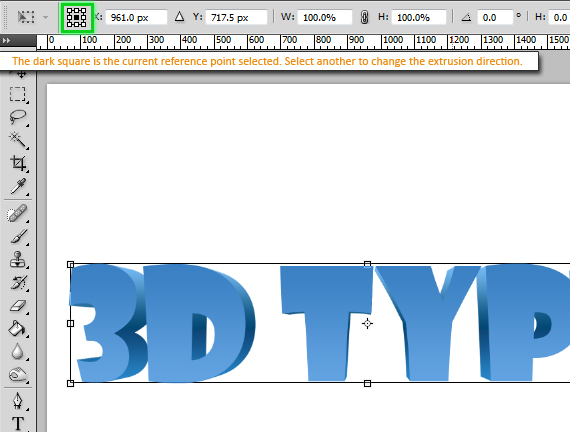Toggle relative positioning triangle between X and Y
Image resolution: width=570 pixels, height=432 pixels.
point(179,17)
